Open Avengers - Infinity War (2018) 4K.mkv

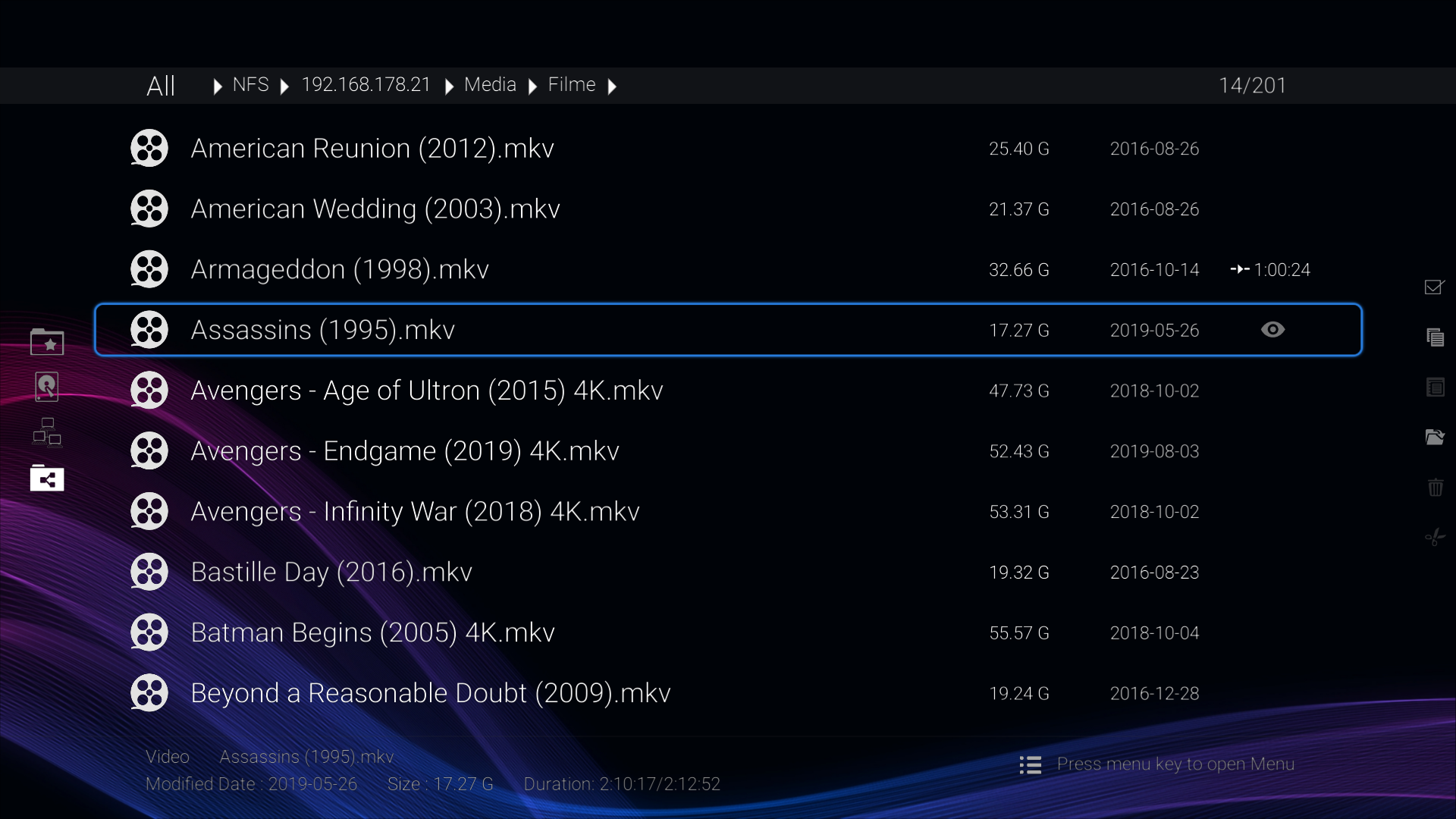coord(415,512)
